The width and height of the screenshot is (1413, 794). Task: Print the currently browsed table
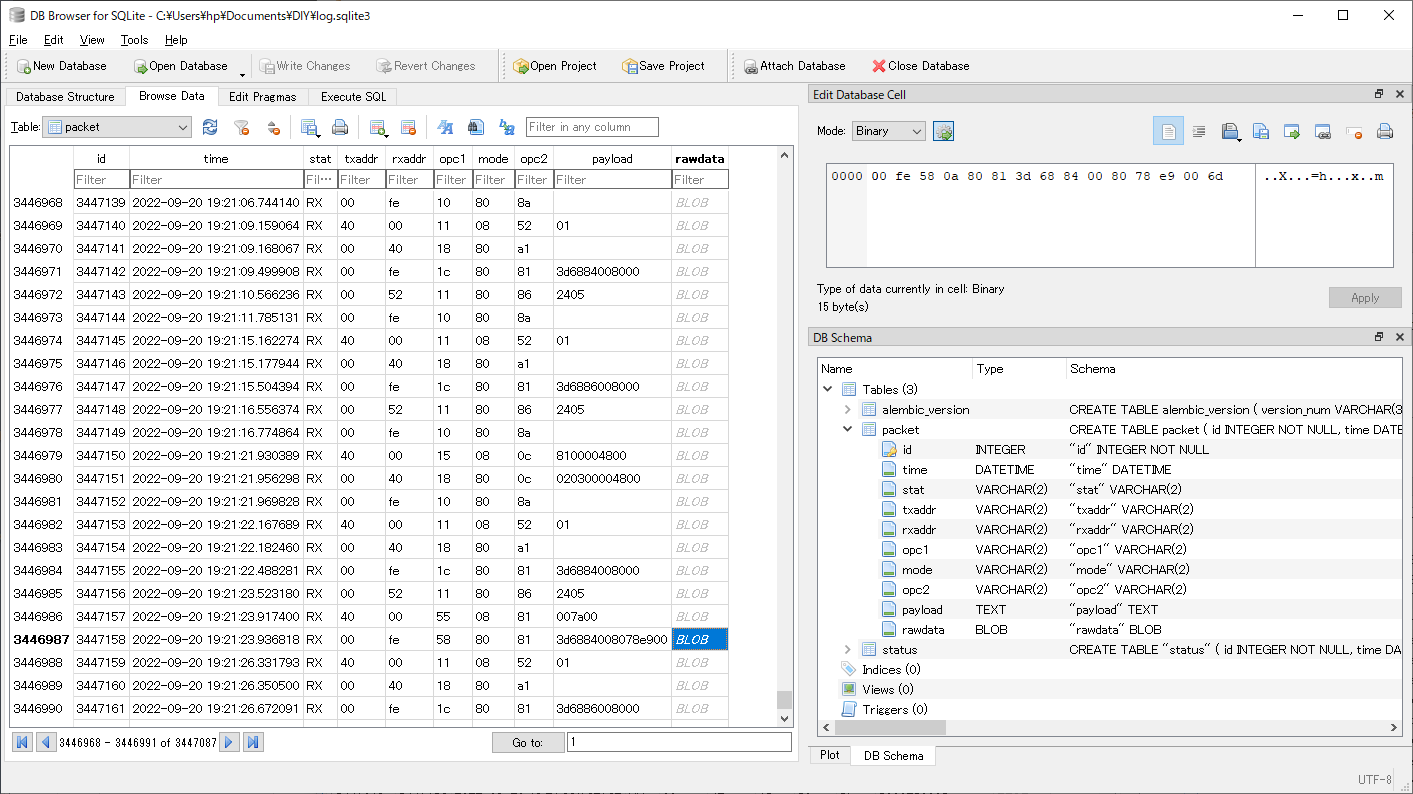[340, 127]
